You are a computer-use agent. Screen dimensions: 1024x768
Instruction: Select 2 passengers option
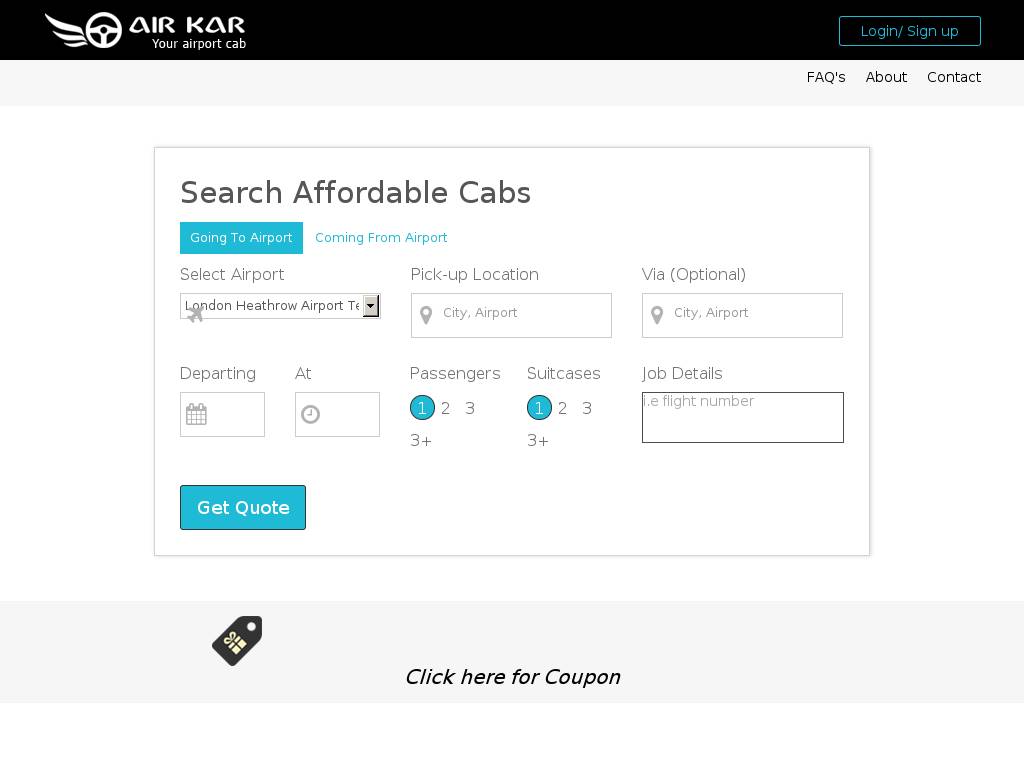[x=446, y=408]
